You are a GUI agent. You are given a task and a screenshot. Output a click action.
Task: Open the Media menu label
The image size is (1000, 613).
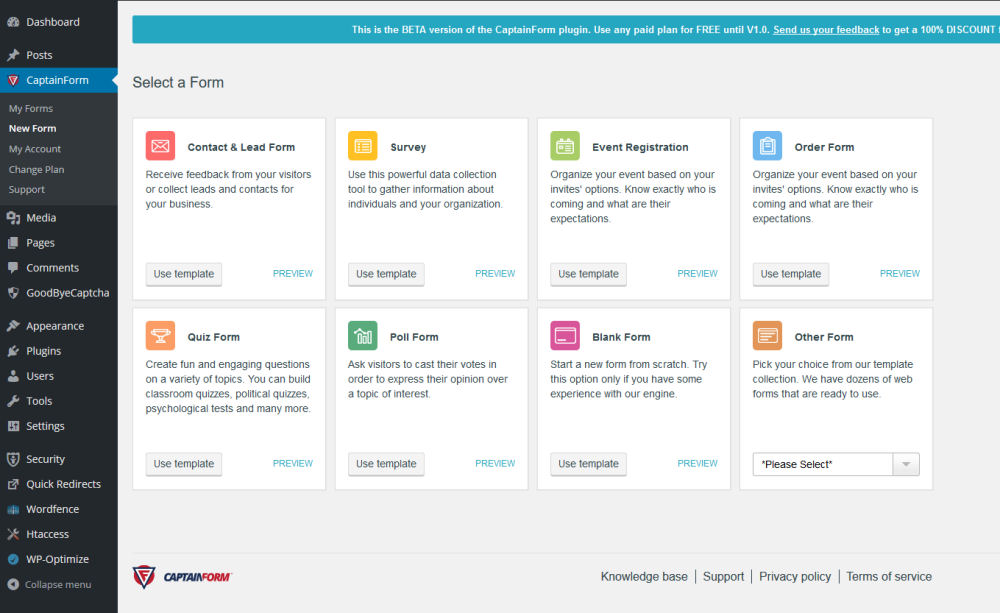[41, 218]
